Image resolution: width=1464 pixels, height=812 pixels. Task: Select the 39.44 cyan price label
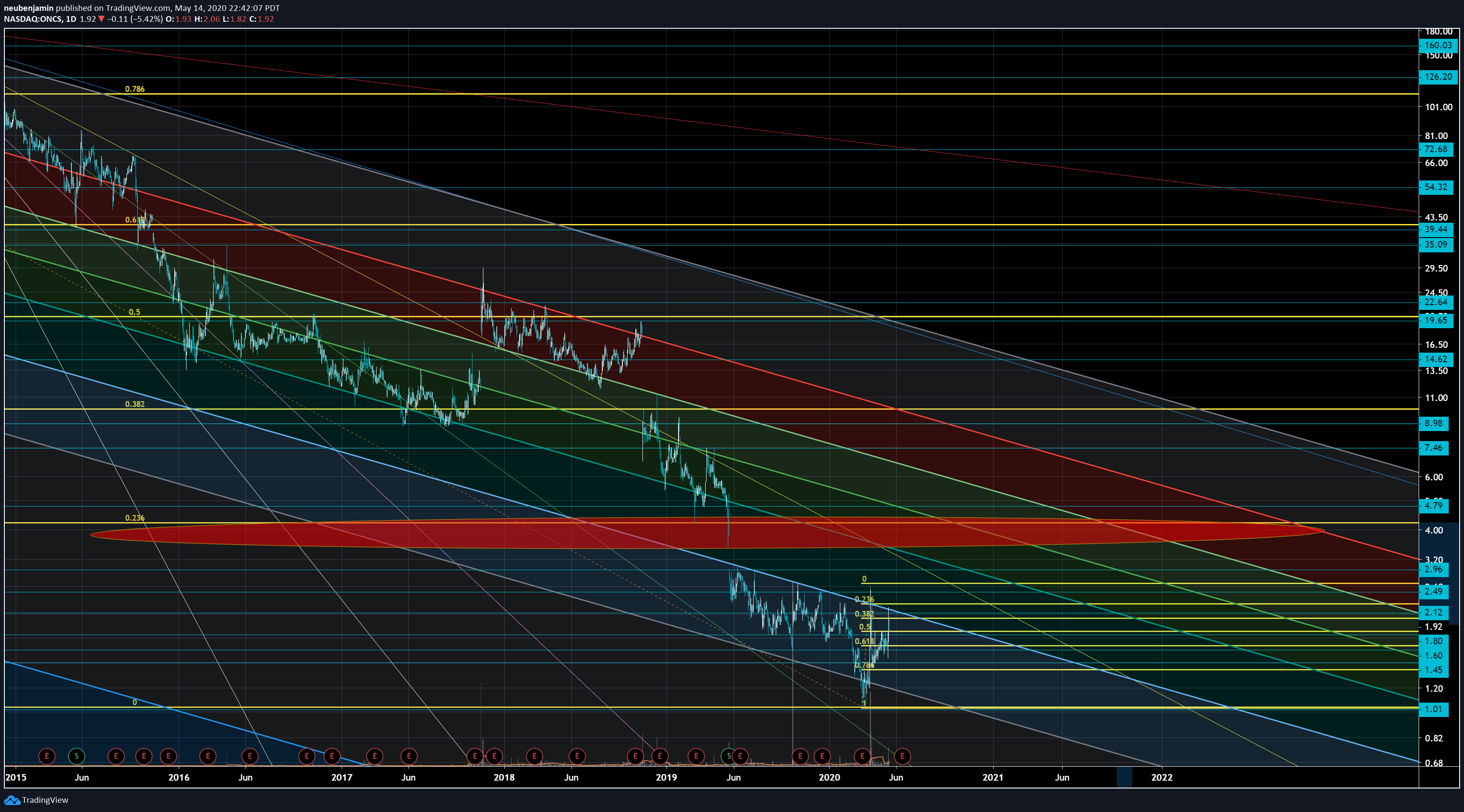click(1436, 230)
